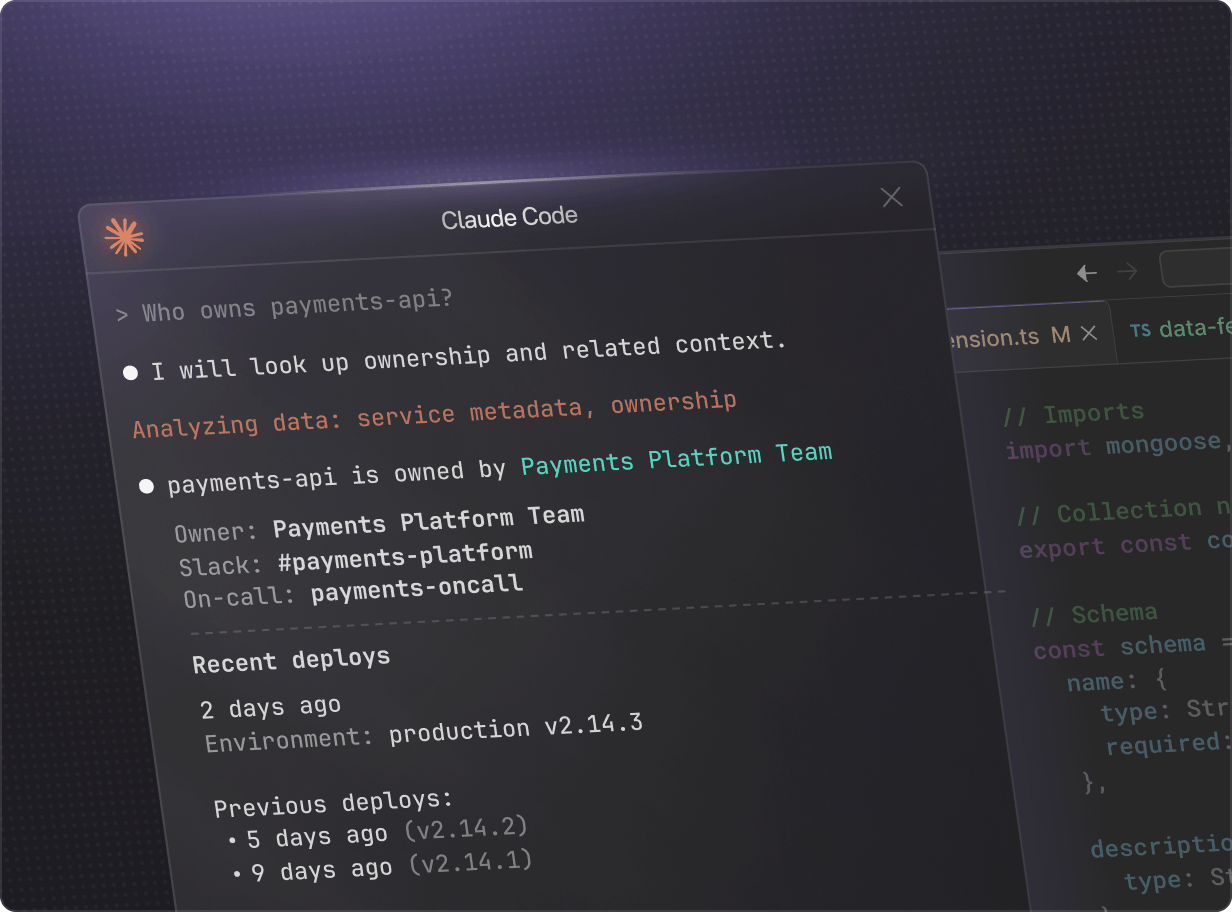This screenshot has width=1232, height=912.
Task: Go forward with the right arrow
Action: (x=1127, y=271)
